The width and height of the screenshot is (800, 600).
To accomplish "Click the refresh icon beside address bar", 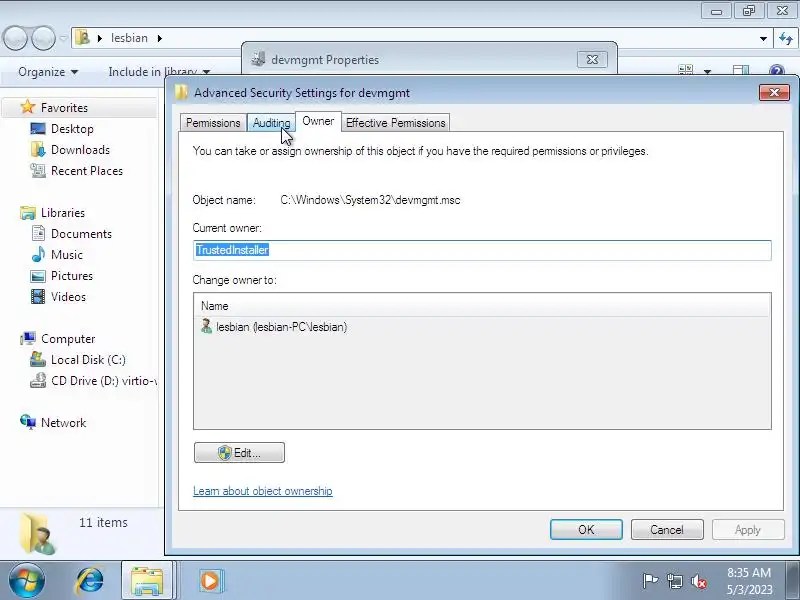I will click(x=786, y=38).
